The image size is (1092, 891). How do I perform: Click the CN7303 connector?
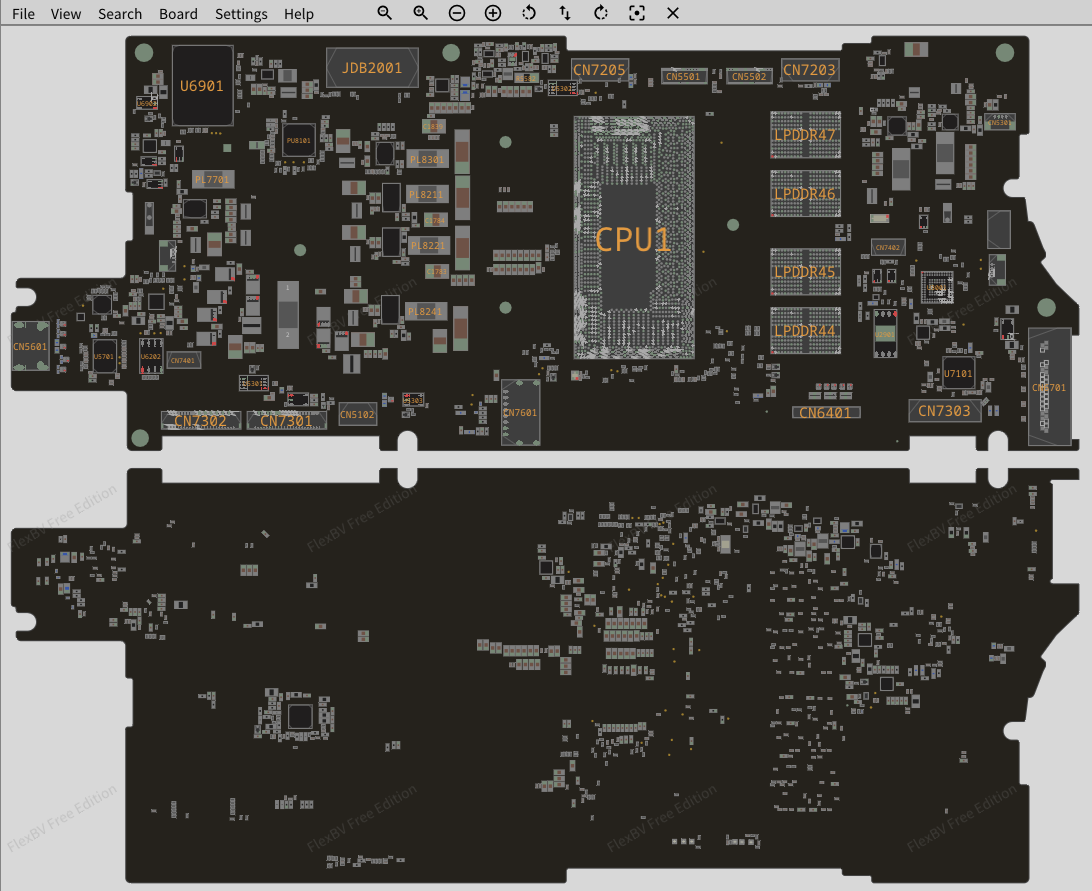point(943,411)
